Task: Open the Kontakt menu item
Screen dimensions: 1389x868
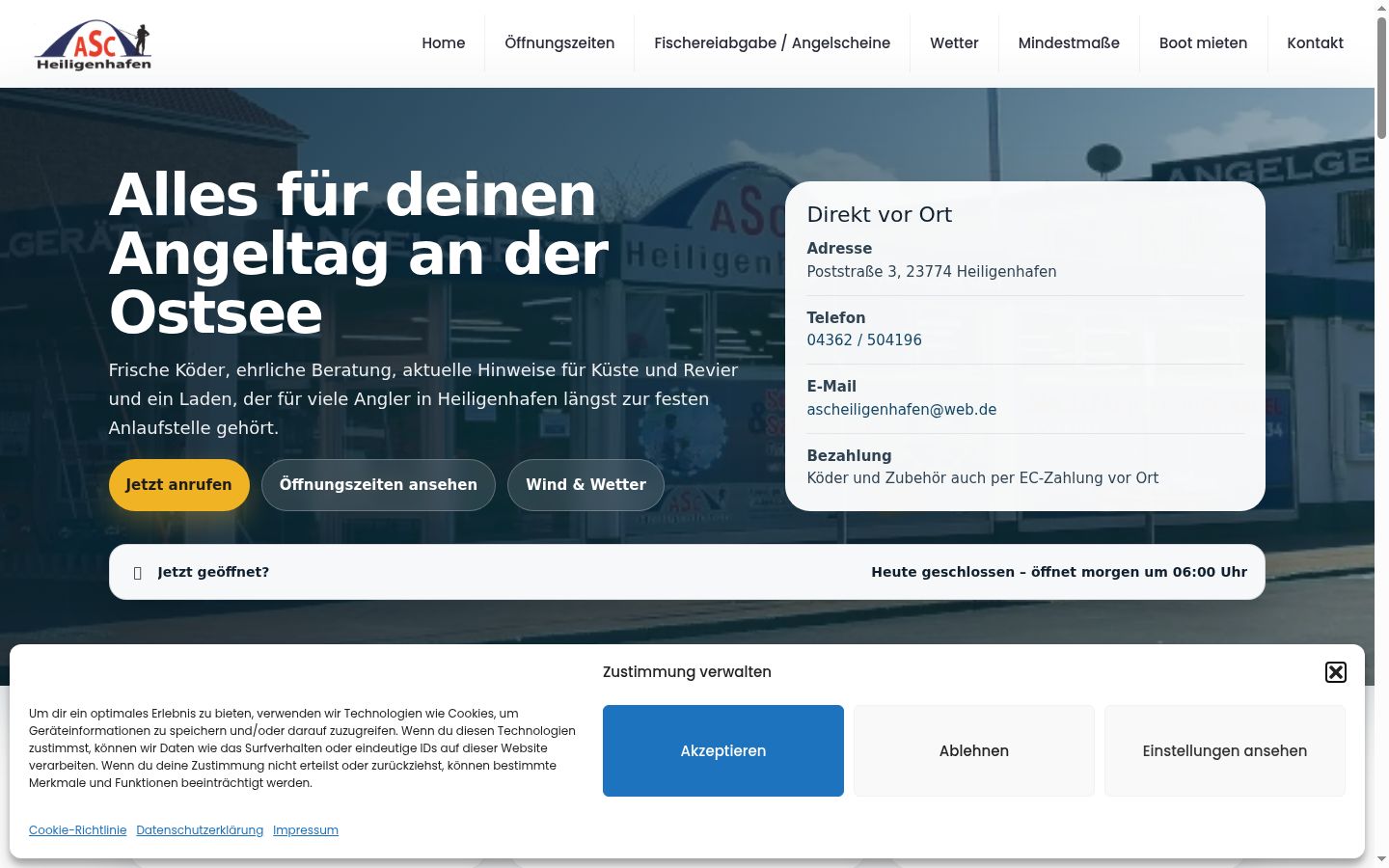Action: click(1315, 43)
